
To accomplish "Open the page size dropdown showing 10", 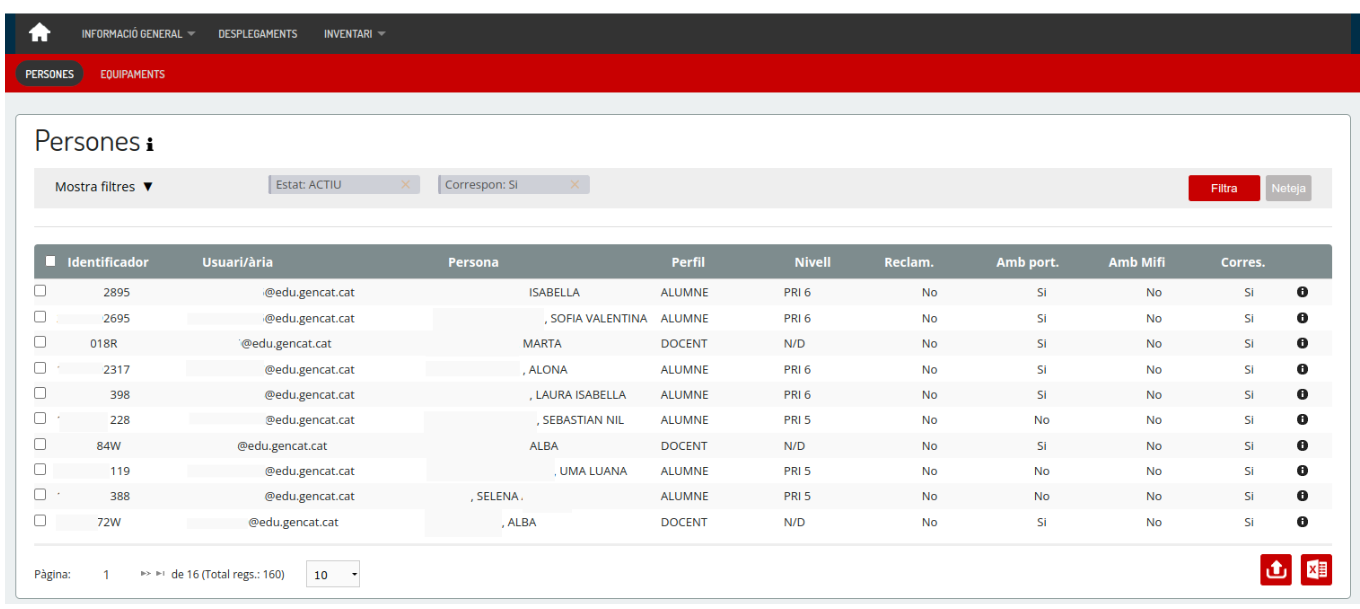I will (333, 575).
